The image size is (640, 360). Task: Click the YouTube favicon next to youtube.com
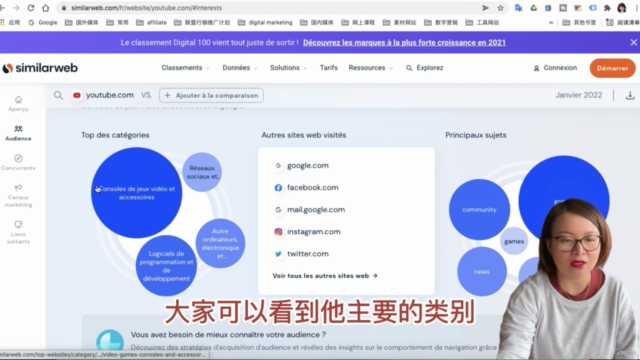click(x=77, y=95)
